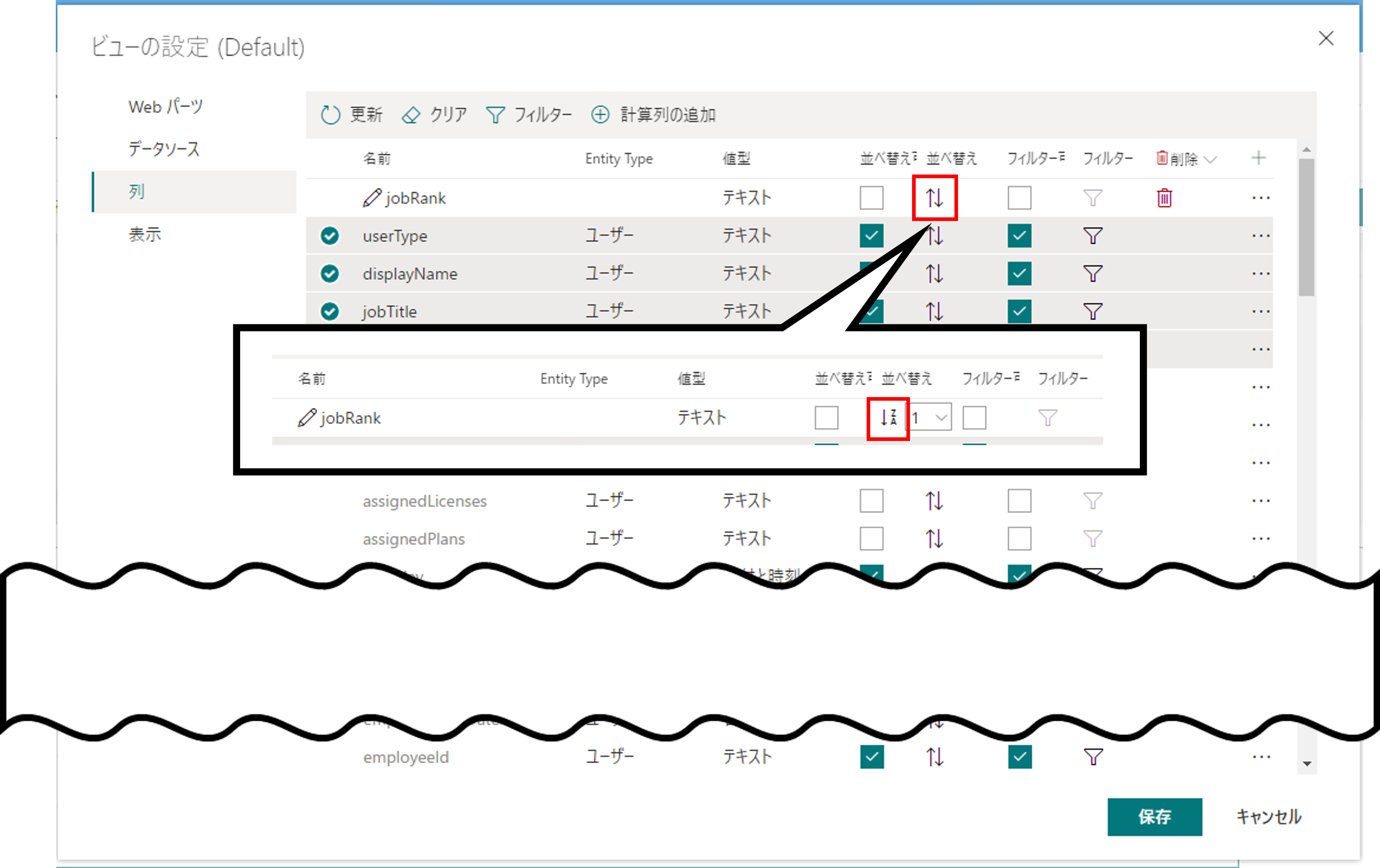Click the sort arrows icon for jobRank
Screen dimensions: 1380x868
tap(934, 198)
